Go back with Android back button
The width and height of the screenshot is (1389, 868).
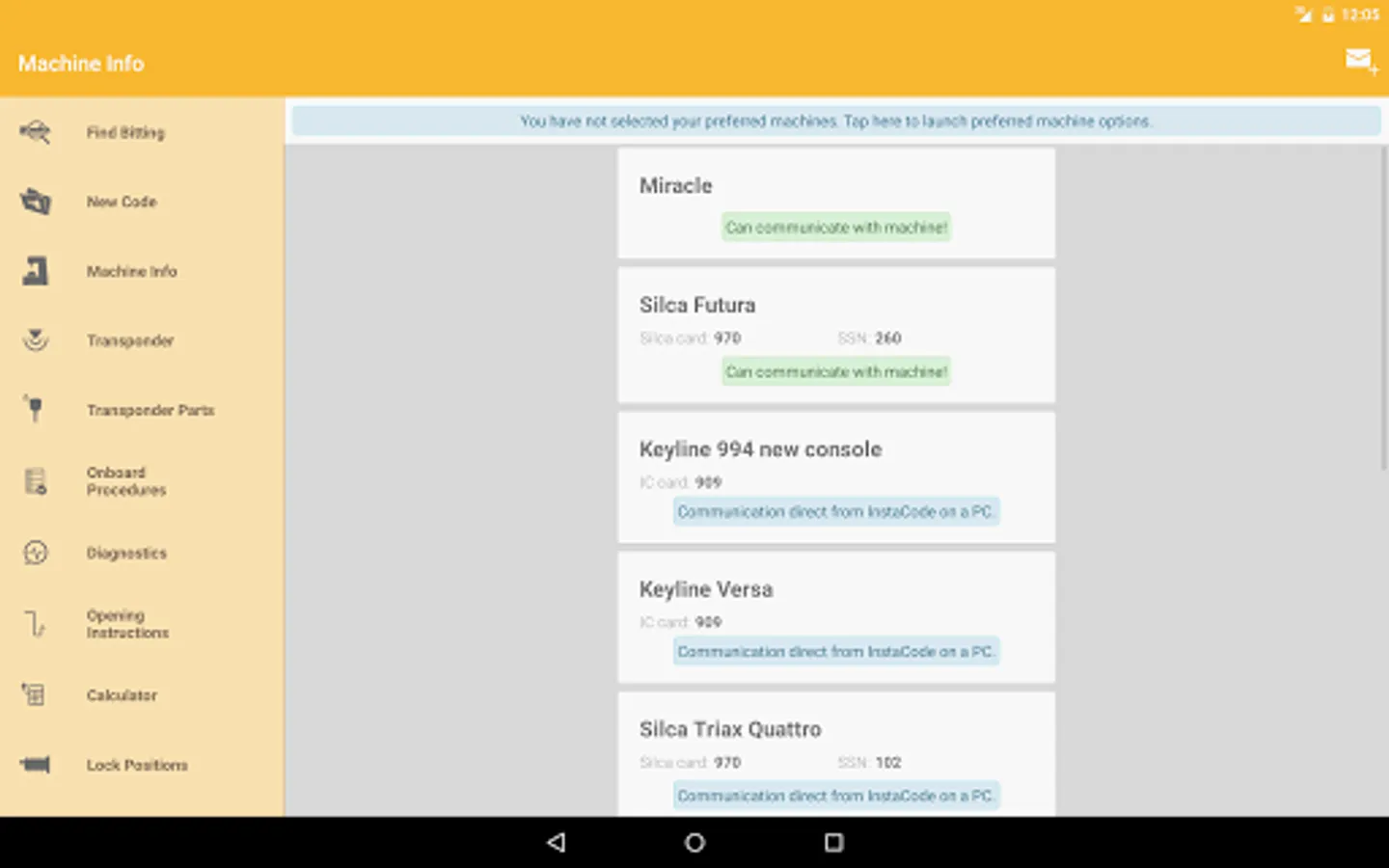[x=556, y=842]
